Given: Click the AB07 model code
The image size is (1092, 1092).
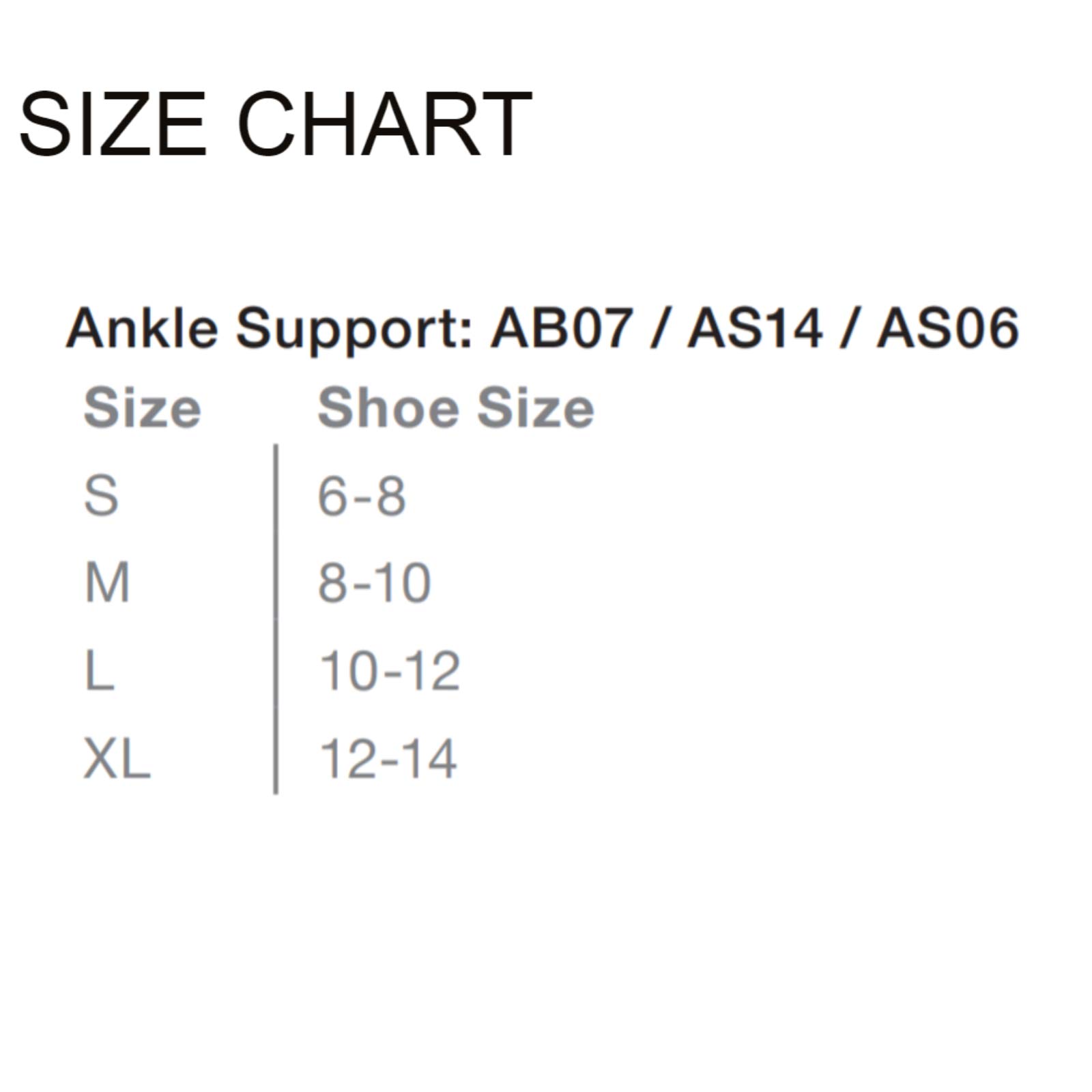Looking at the screenshot, I should [x=562, y=328].
